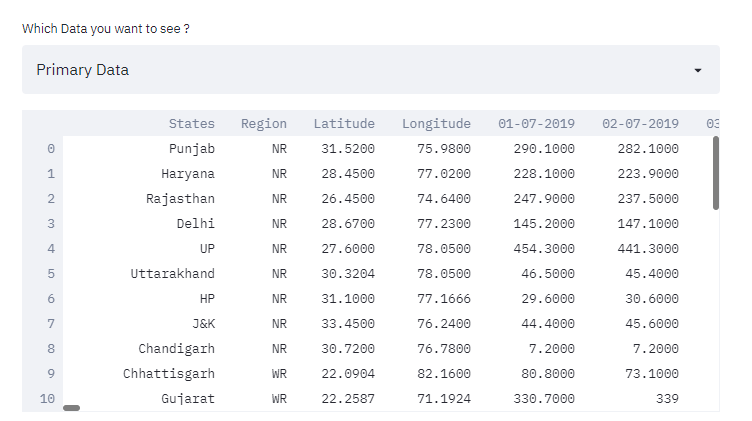Sort by the Longitude column header

click(436, 124)
